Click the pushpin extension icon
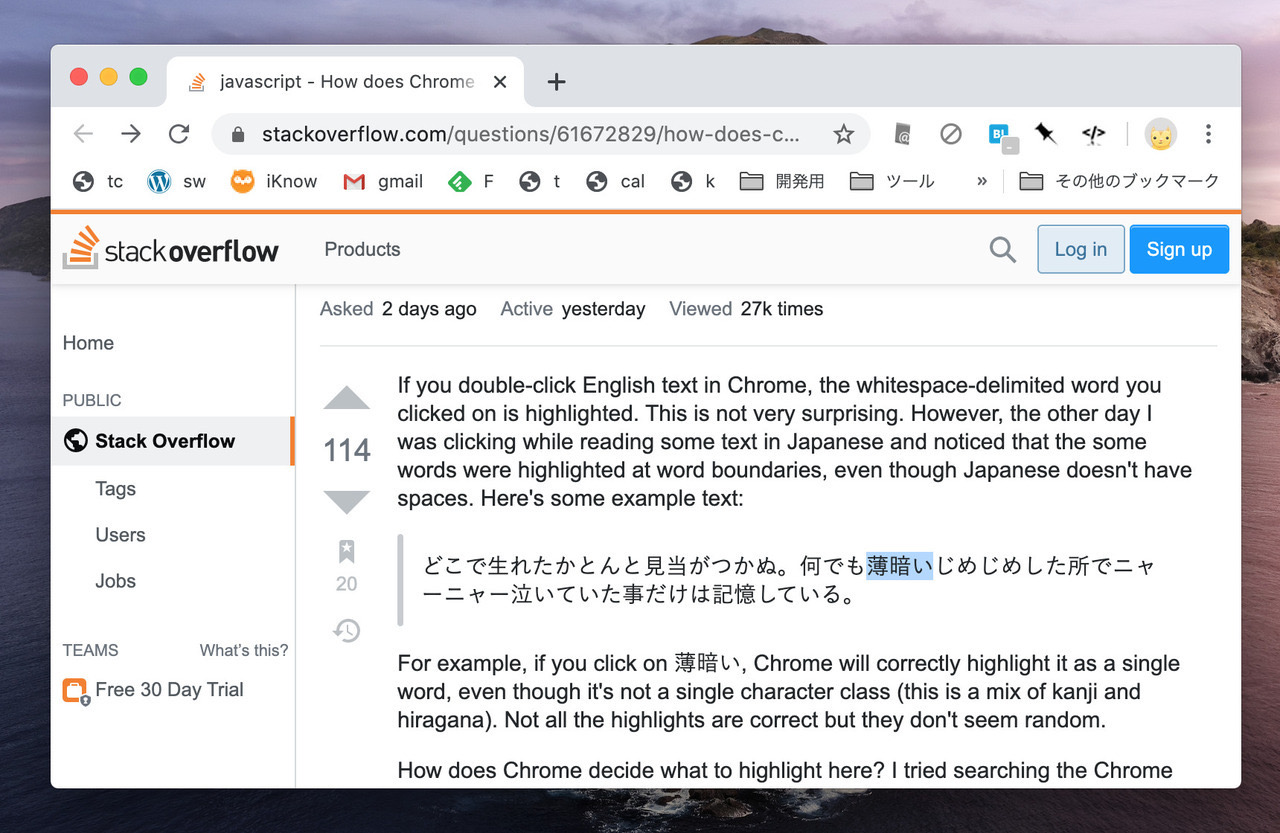 (x=1046, y=134)
